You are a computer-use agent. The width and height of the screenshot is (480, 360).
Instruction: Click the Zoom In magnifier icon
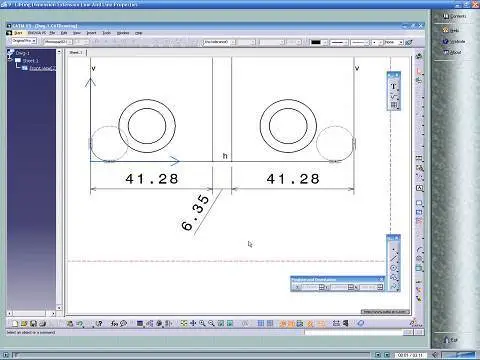(202, 323)
